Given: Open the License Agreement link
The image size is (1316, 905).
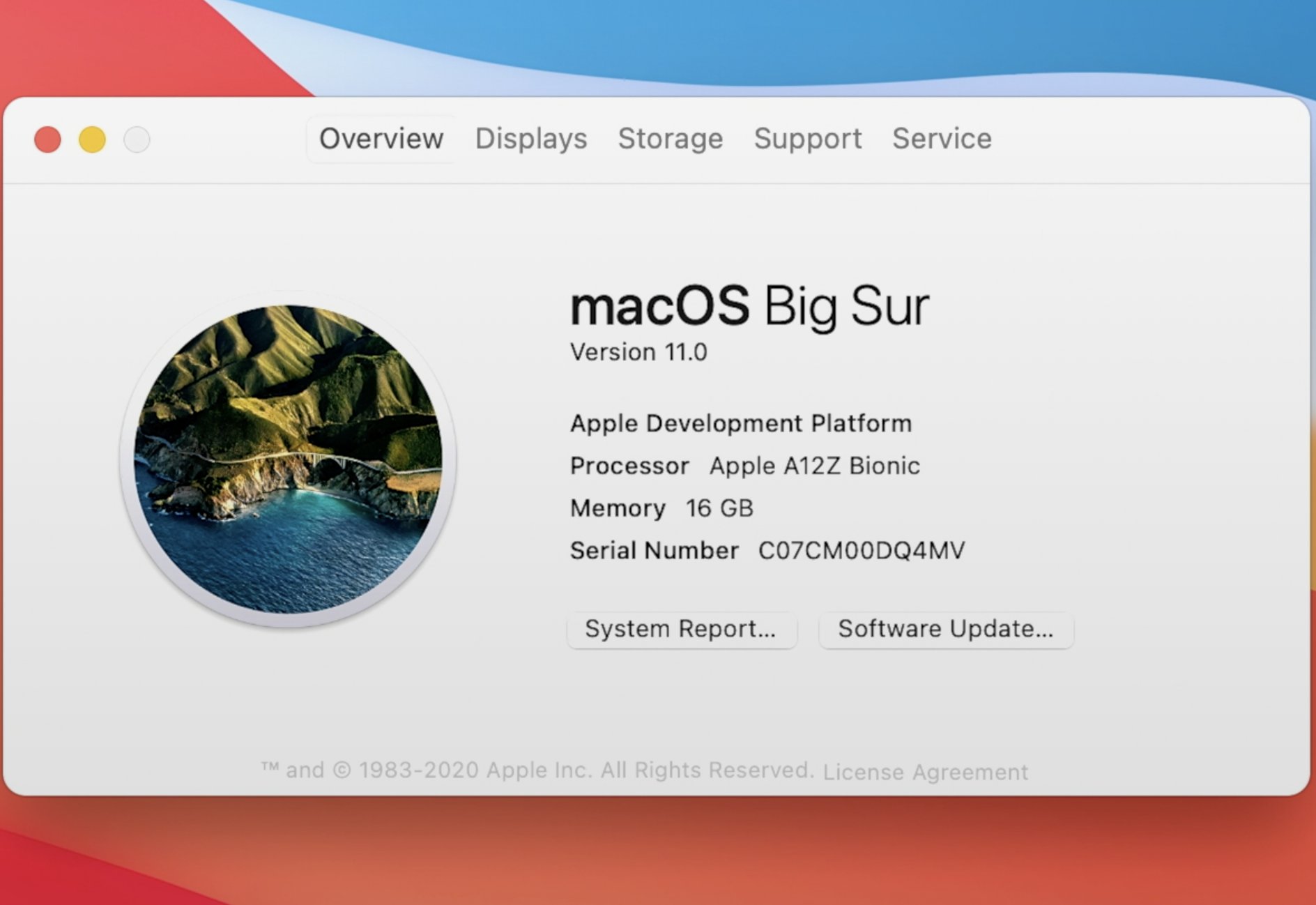Looking at the screenshot, I should 925,772.
